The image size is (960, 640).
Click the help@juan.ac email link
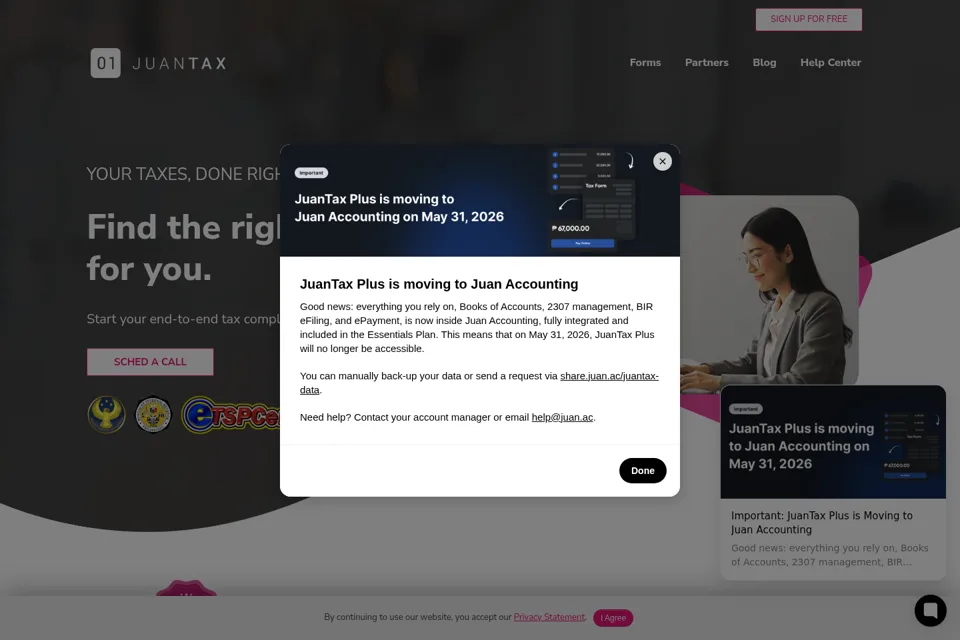pos(562,417)
